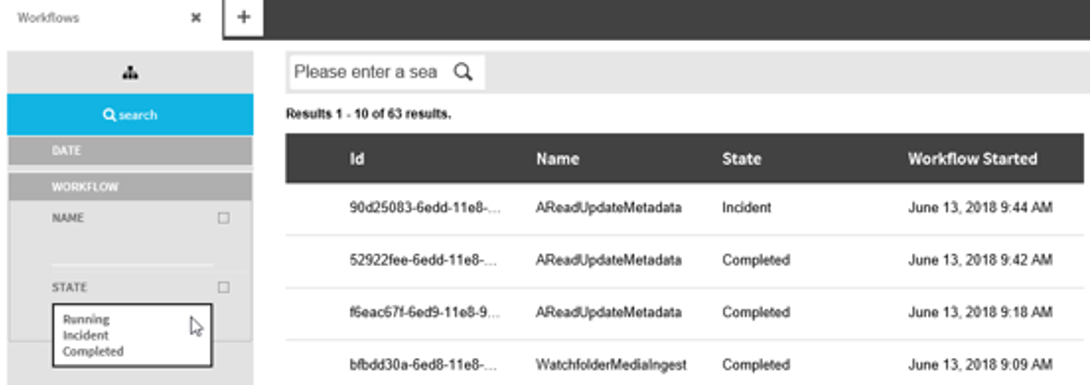Click the hierarchy tree icon in sidebar
This screenshot has height=385, width=1090.
point(130,72)
